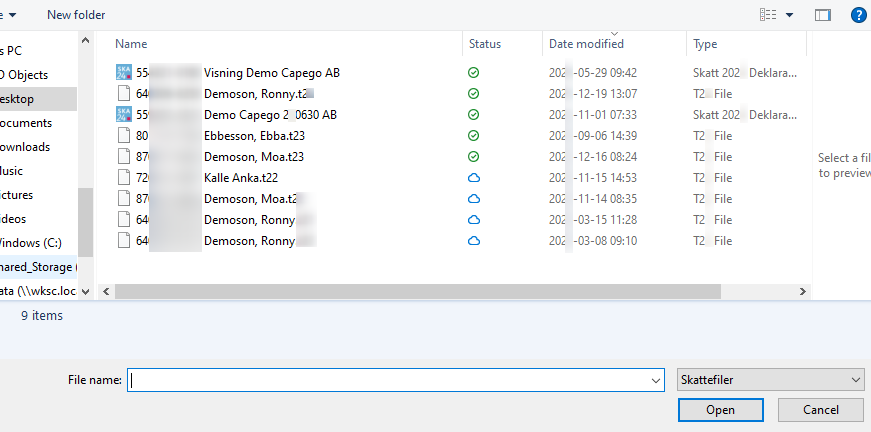Image resolution: width=871 pixels, height=432 pixels.
Task: Open the view options dropdown arrow
Action: coord(789,15)
